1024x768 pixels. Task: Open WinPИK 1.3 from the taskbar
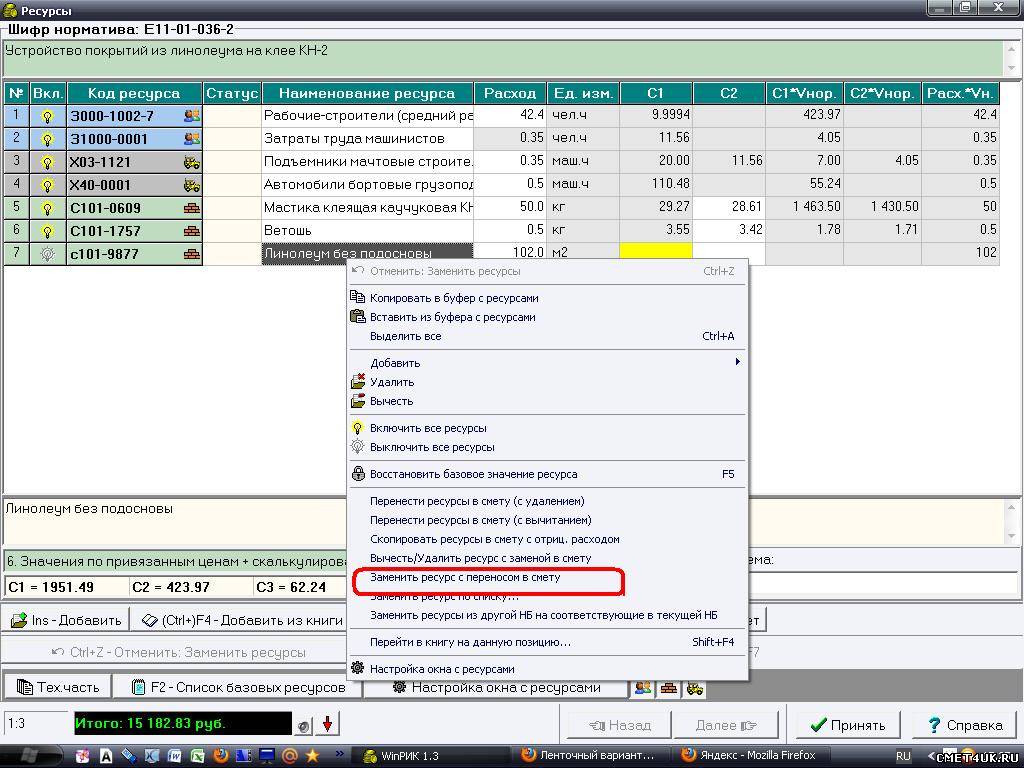(400, 756)
